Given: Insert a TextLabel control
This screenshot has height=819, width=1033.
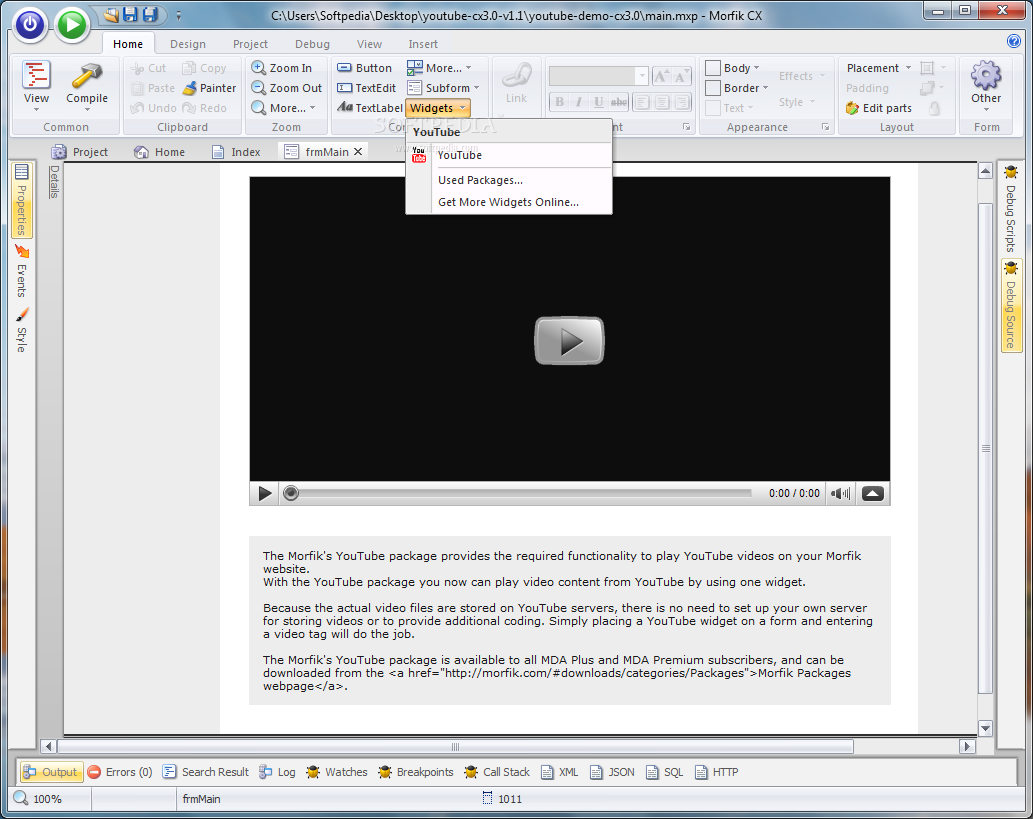Looking at the screenshot, I should click(369, 107).
